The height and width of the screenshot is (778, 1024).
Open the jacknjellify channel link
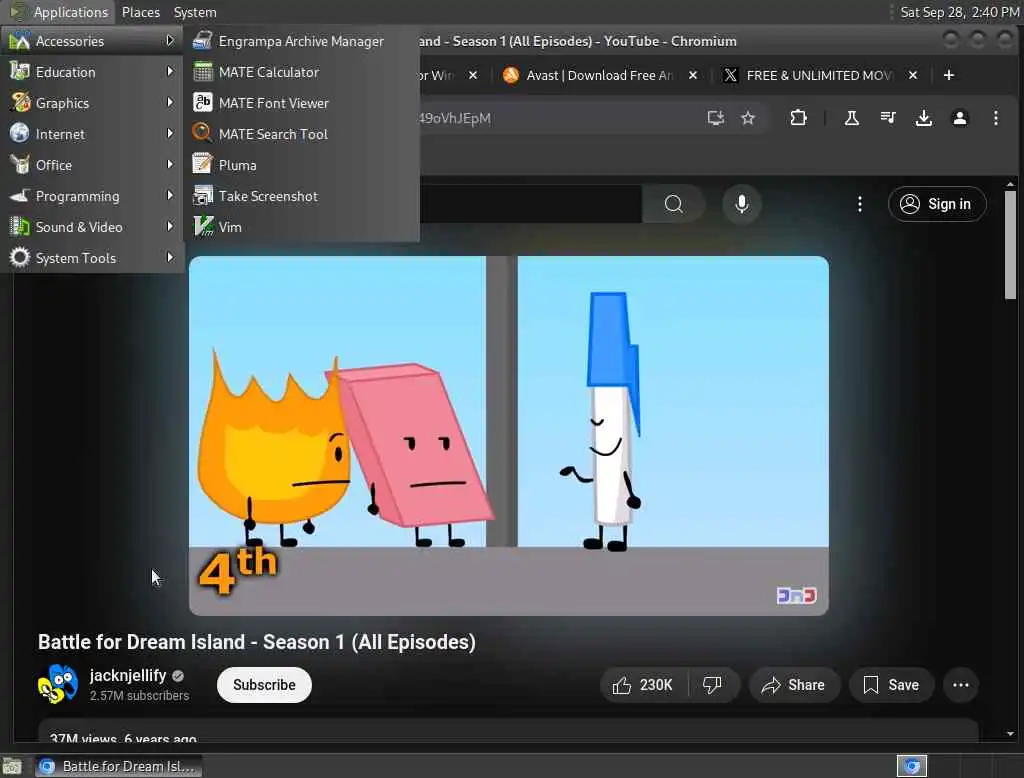128,675
